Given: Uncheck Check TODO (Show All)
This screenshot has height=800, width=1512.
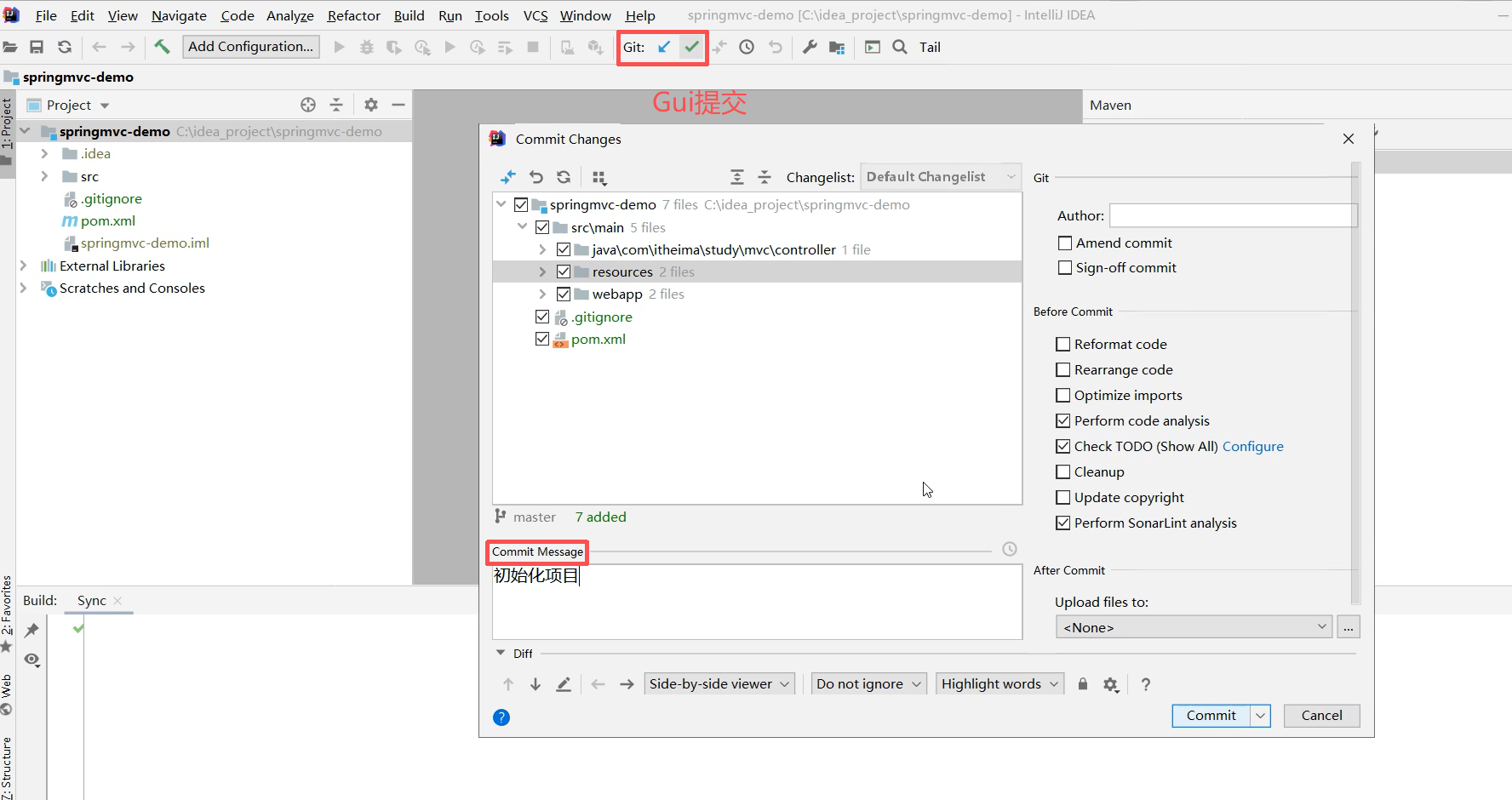Looking at the screenshot, I should [x=1063, y=447].
